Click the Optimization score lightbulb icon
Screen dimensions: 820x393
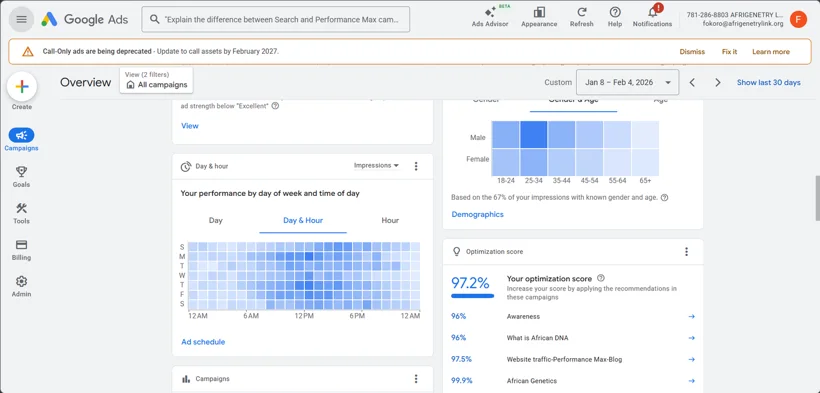[x=457, y=252]
